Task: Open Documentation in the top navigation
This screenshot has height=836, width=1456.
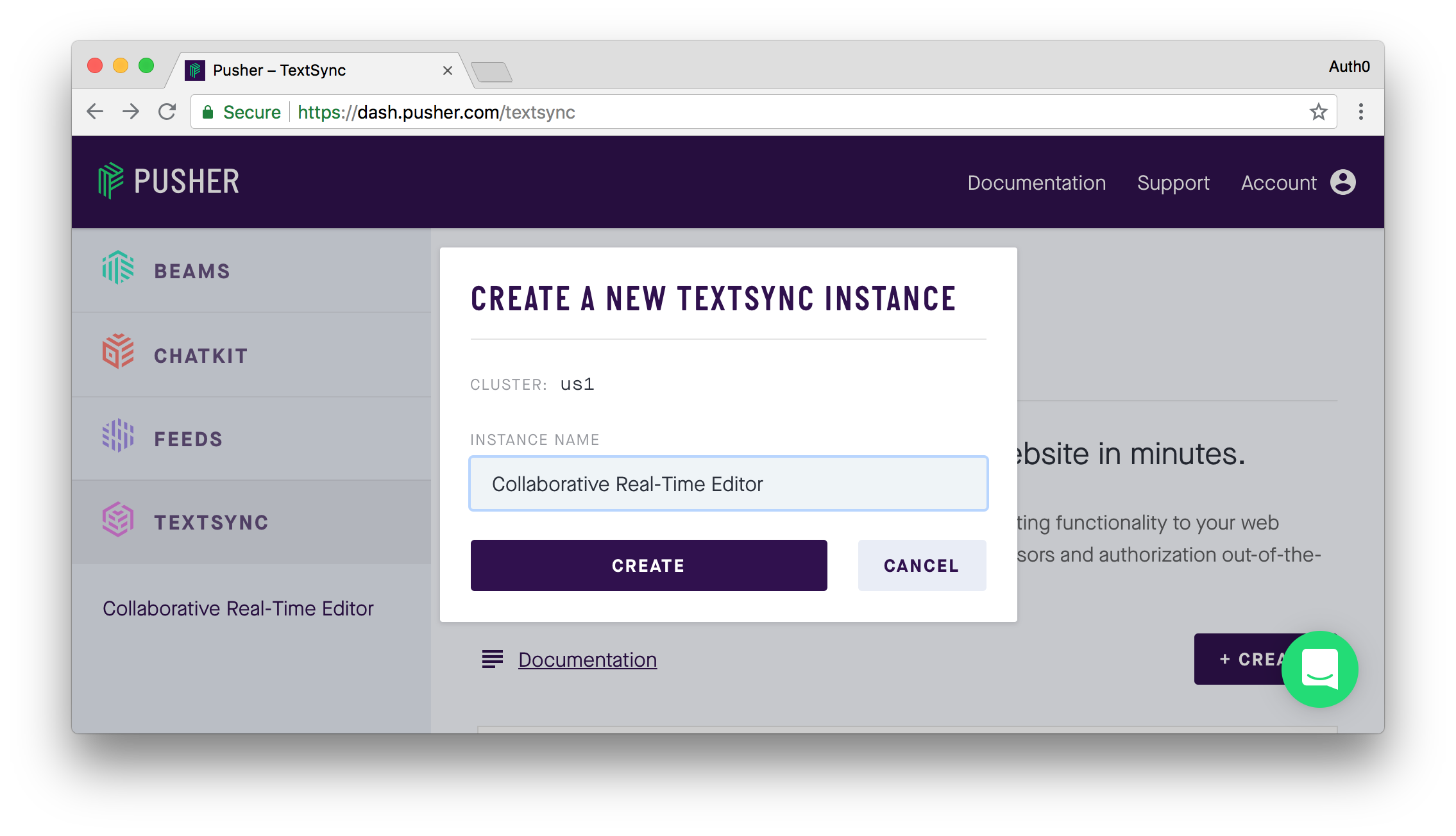Action: point(1037,183)
